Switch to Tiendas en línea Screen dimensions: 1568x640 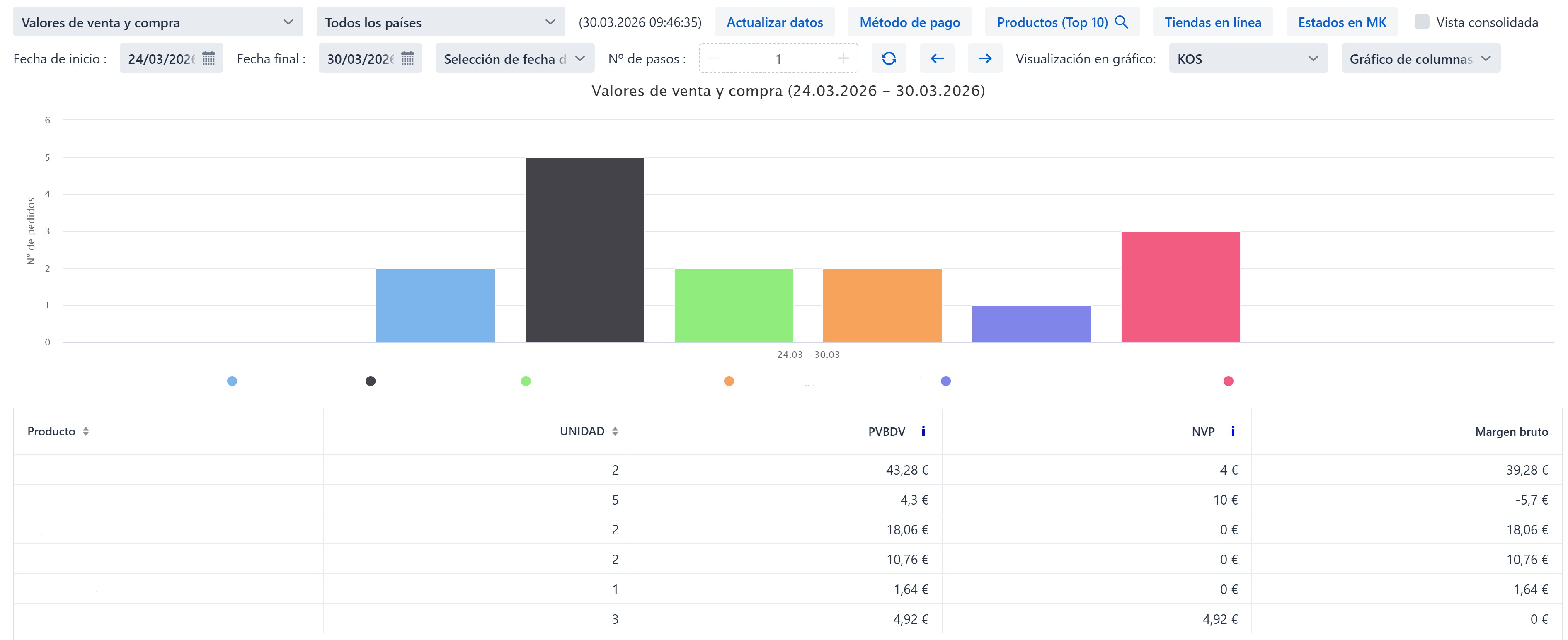(1212, 22)
